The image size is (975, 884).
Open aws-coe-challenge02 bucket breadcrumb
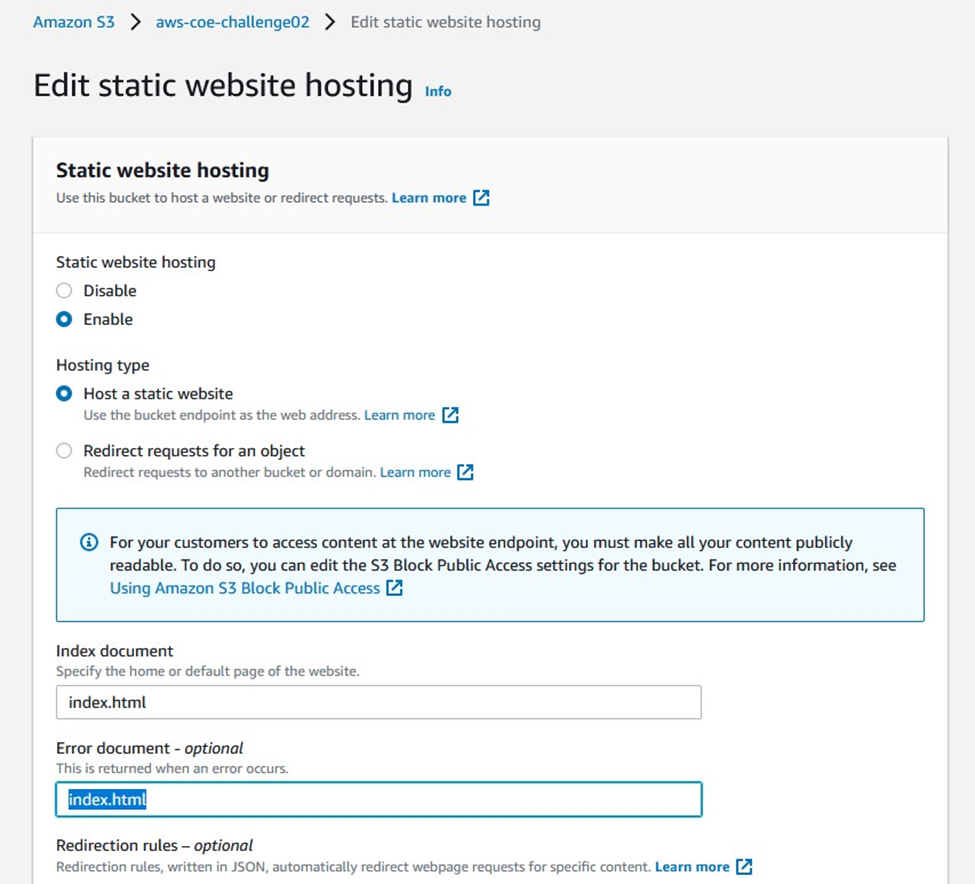coord(233,22)
